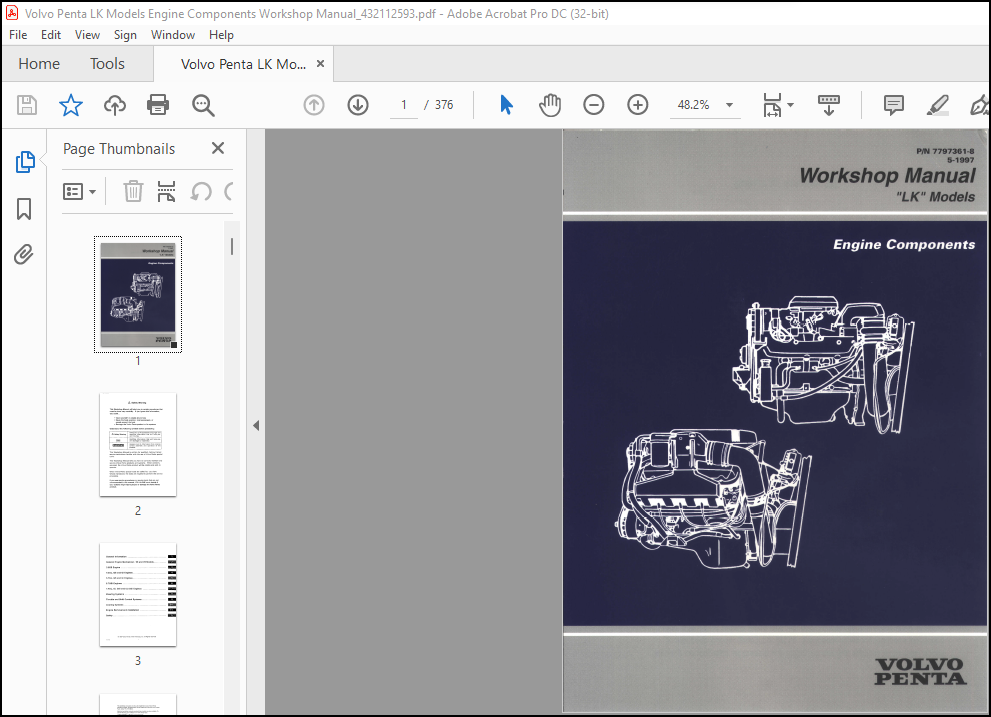Click the thumbnails panel scrollbar
Screen dimensions: 991x717
click(232, 247)
